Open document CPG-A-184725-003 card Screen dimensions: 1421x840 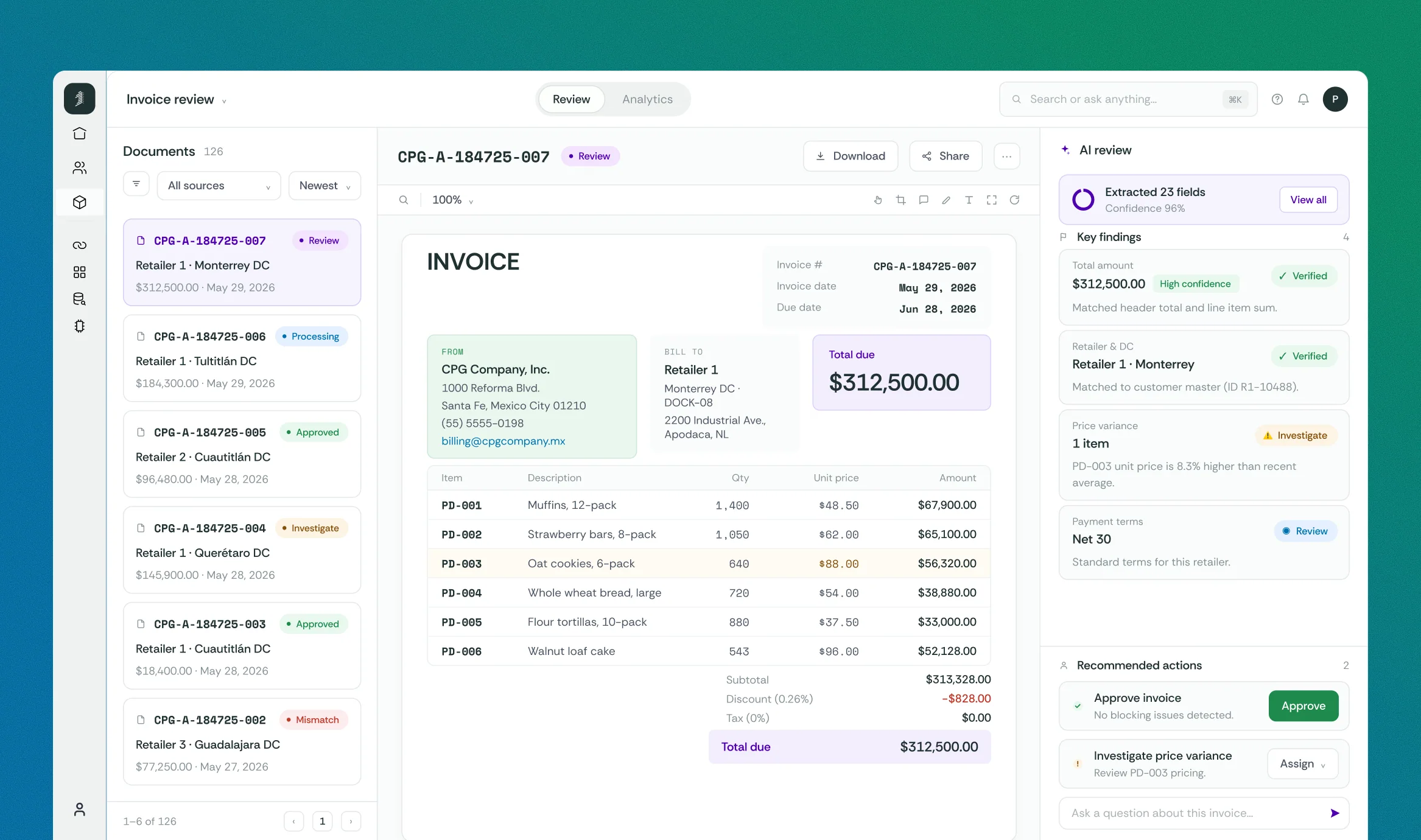coord(242,646)
